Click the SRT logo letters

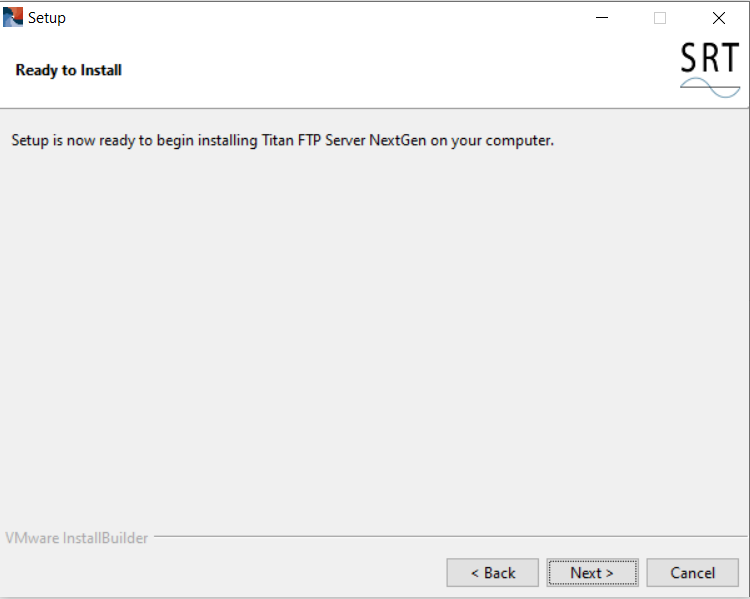click(x=709, y=59)
